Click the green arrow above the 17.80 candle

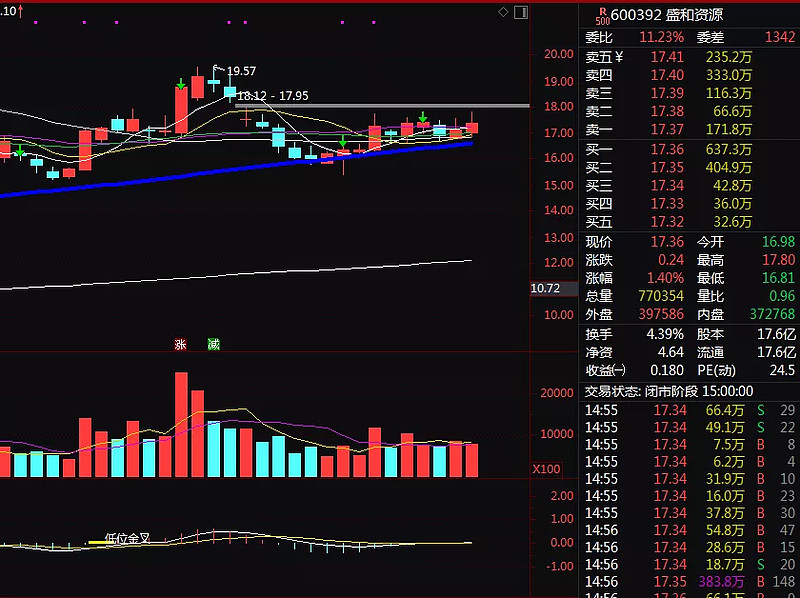click(x=422, y=116)
